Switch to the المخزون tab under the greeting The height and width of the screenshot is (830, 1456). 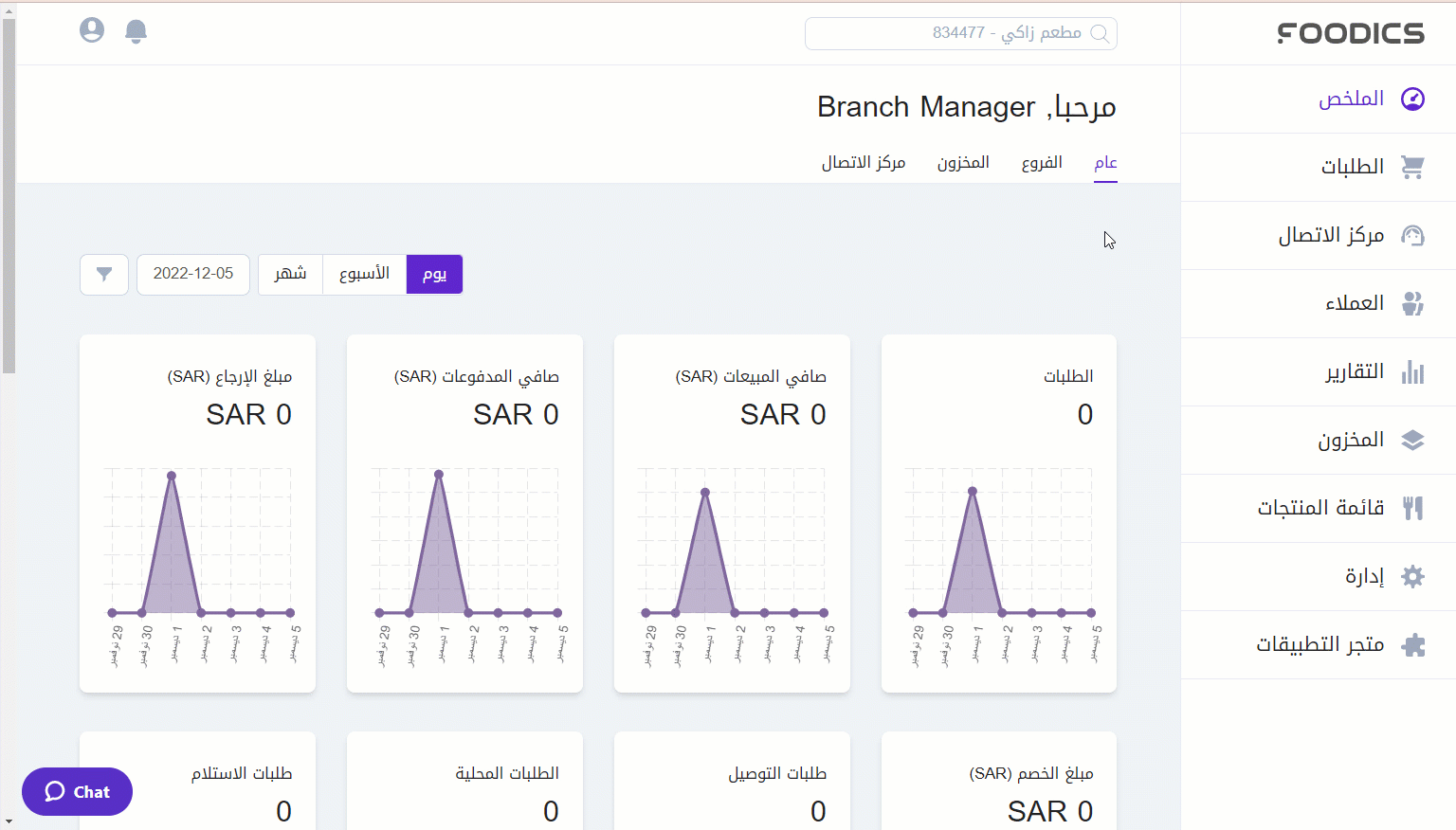(963, 163)
